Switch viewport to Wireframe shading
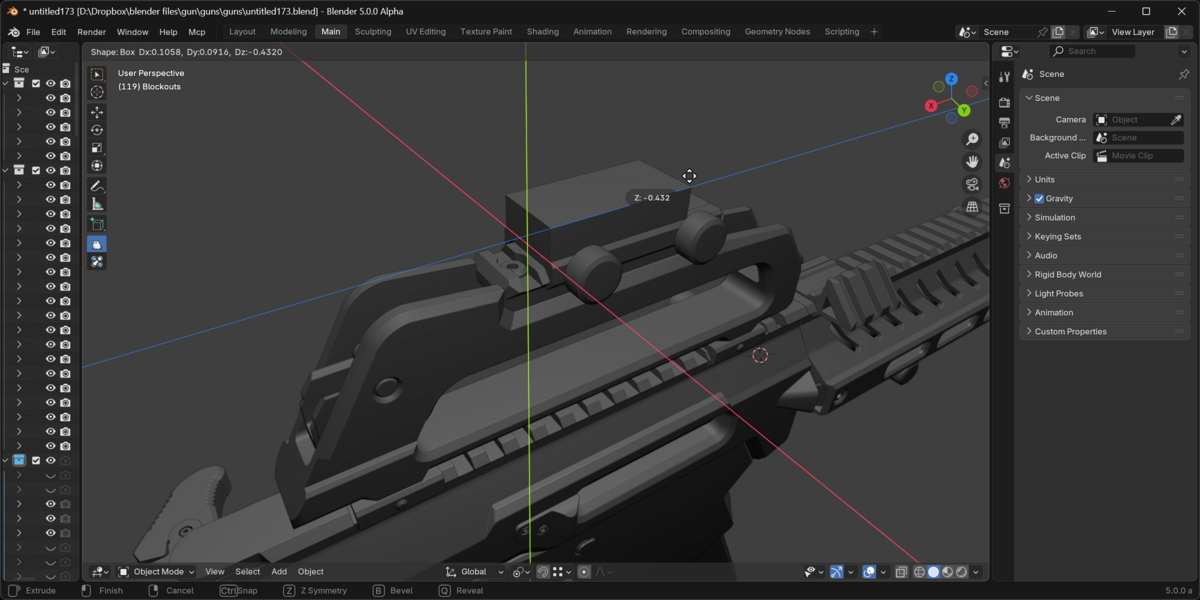Image resolution: width=1200 pixels, height=600 pixels. tap(919, 571)
